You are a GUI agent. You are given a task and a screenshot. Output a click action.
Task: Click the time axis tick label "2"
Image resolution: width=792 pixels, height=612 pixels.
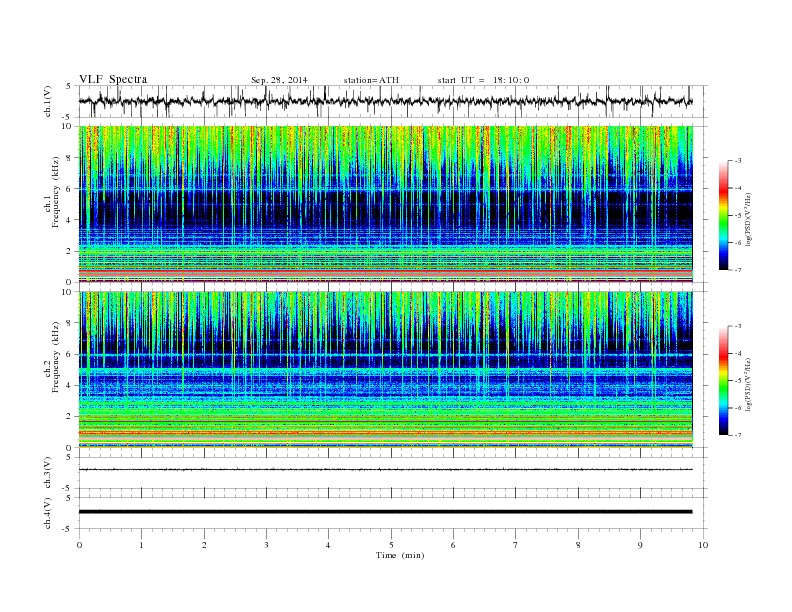pos(204,545)
